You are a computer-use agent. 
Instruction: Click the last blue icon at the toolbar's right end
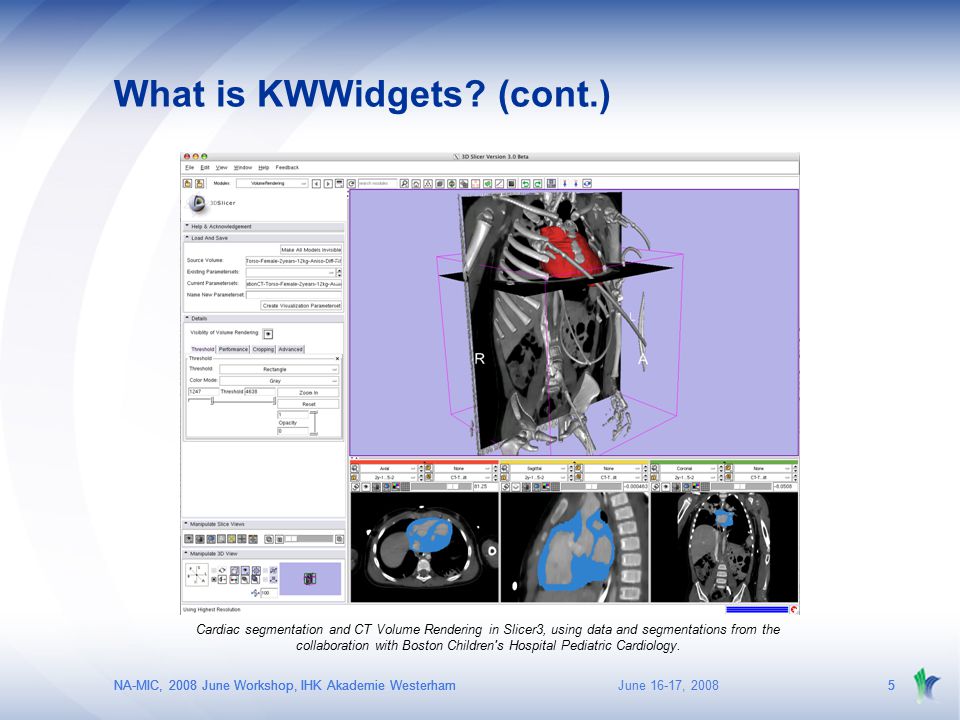tap(587, 184)
